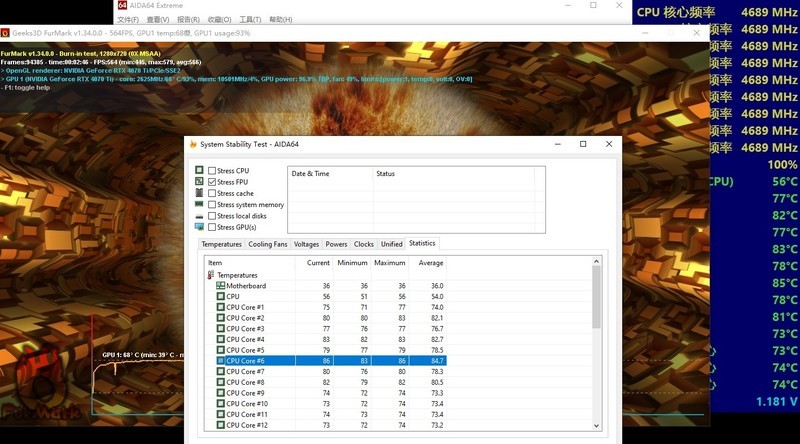Click the statistics list scrollbar down arrow
The image size is (800, 444).
597,427
